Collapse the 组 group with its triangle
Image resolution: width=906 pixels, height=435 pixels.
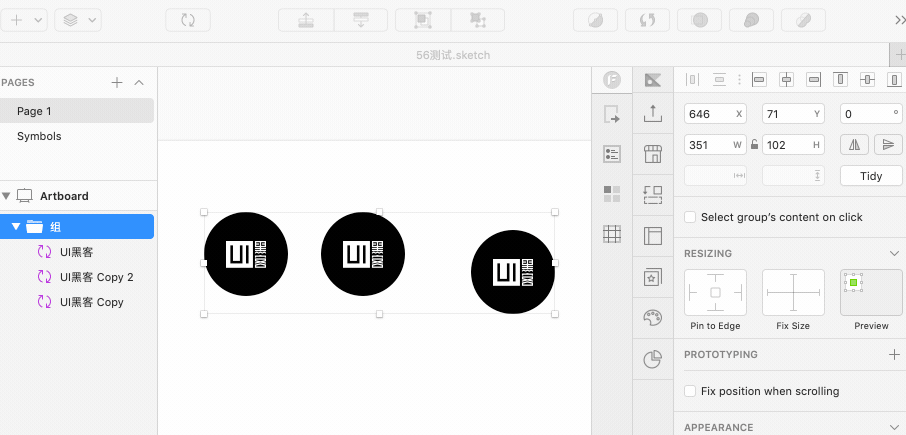tap(16, 226)
